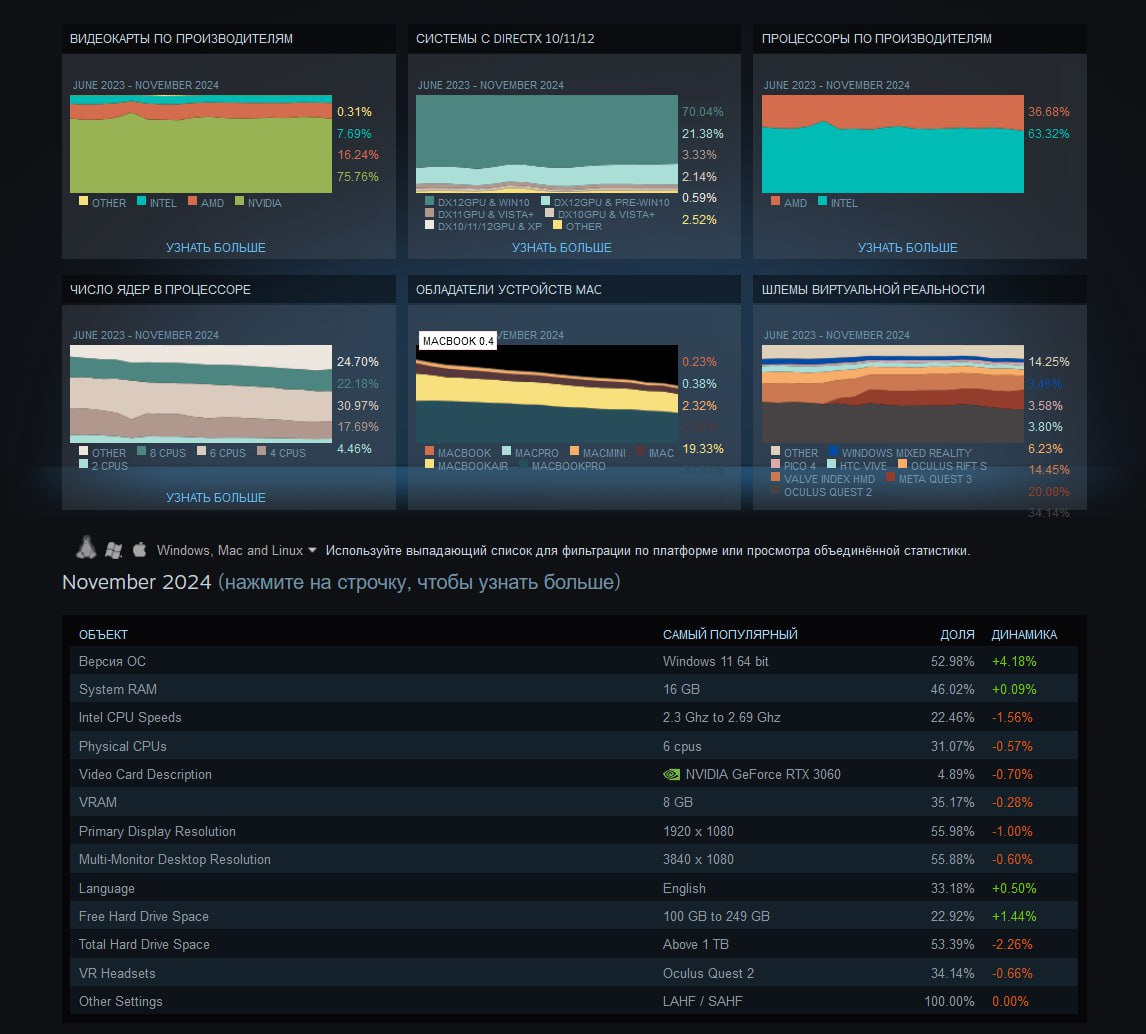Expand the VRAM row
The image size is (1146, 1034).
tap(574, 802)
